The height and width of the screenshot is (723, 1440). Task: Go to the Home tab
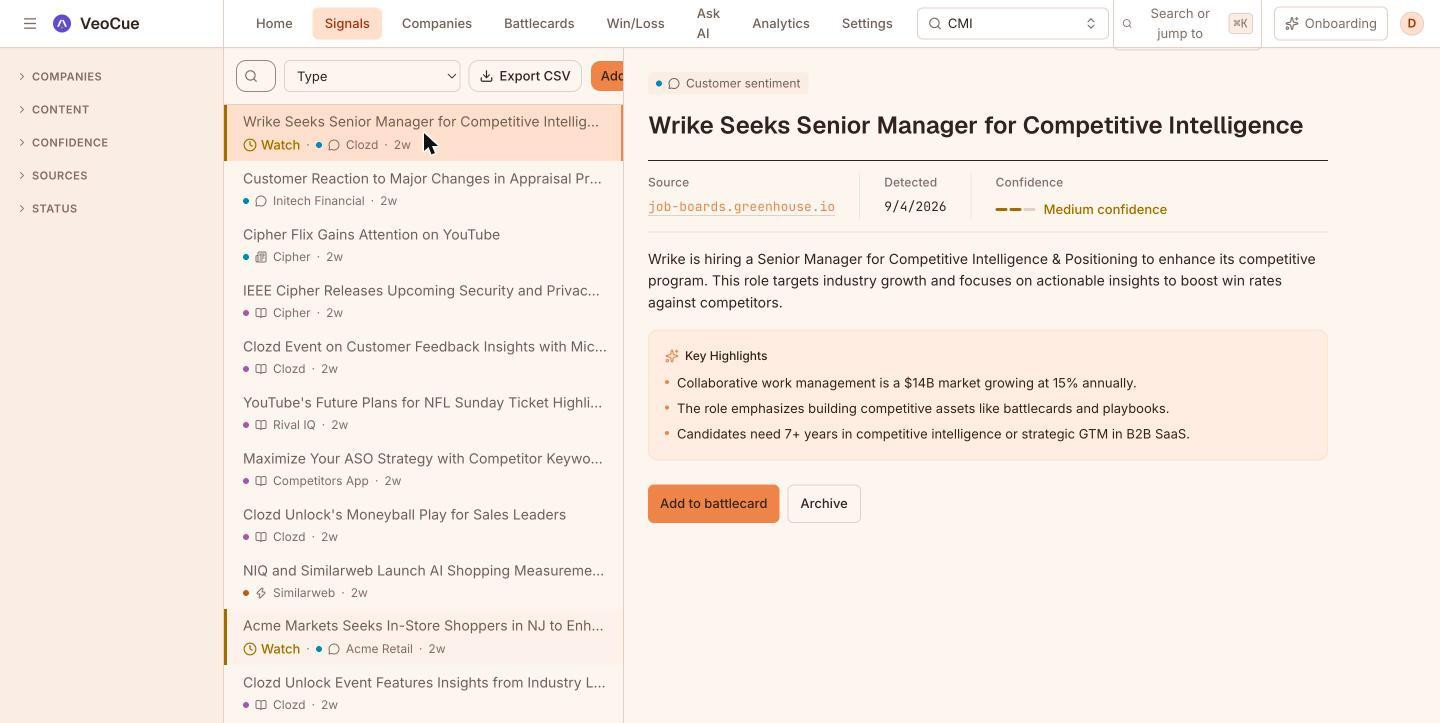274,23
